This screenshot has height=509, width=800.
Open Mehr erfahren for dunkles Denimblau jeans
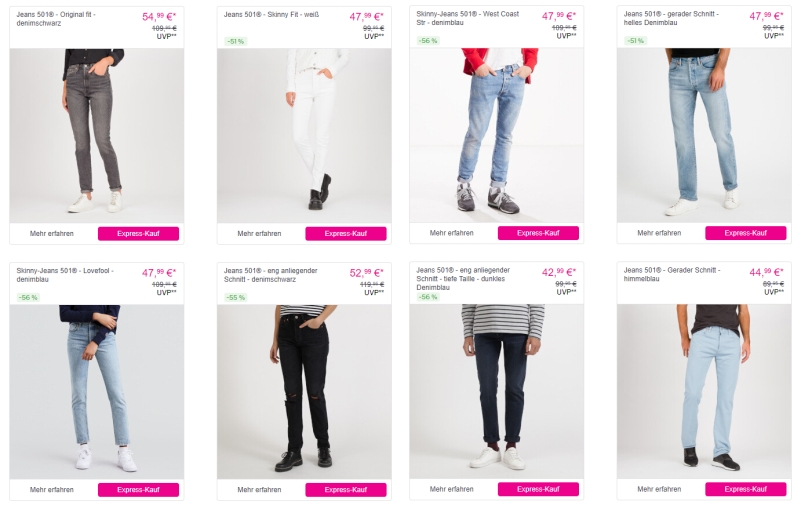452,490
